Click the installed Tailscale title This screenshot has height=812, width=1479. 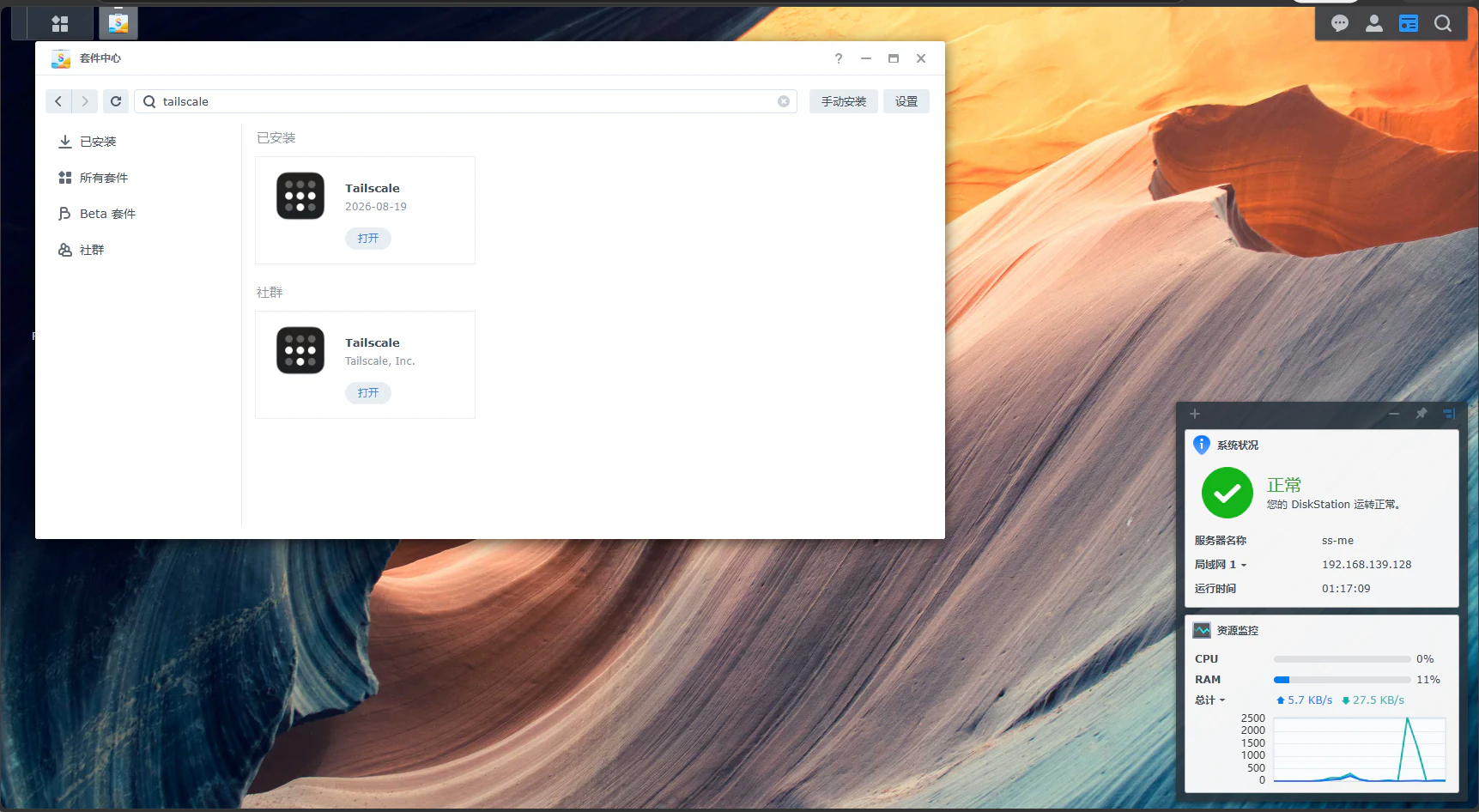point(373,188)
